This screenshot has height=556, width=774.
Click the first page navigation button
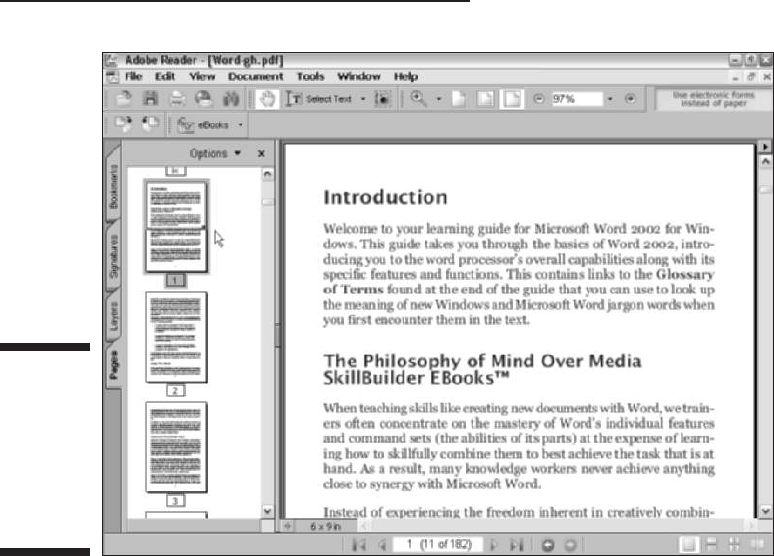point(359,545)
